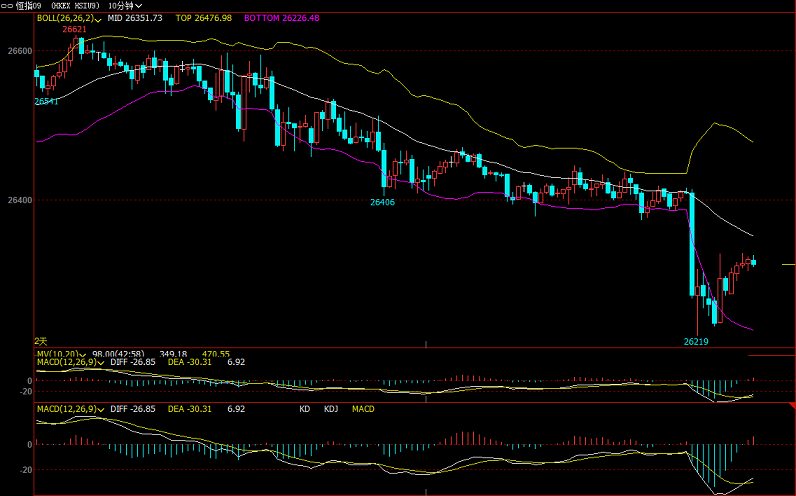This screenshot has height=496, width=796.
Task: Click the 26406 swing low label
Action: pyautogui.click(x=382, y=203)
